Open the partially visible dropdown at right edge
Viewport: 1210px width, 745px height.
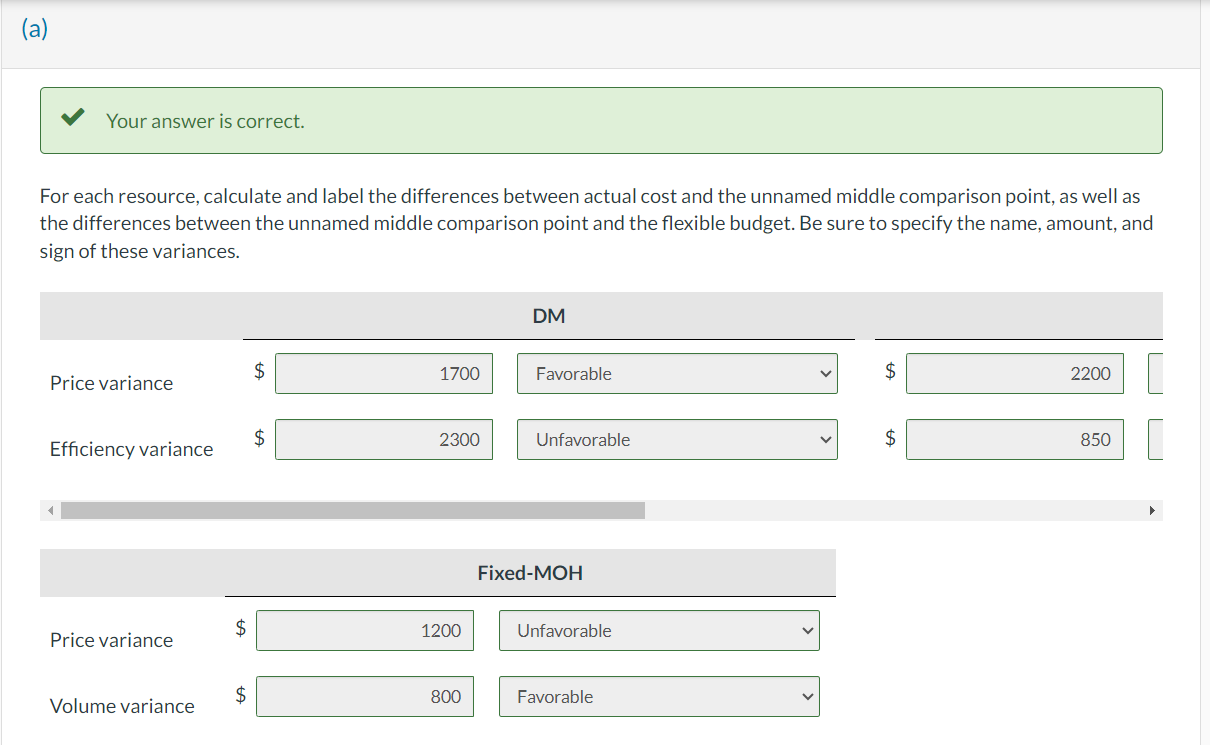[1157, 373]
